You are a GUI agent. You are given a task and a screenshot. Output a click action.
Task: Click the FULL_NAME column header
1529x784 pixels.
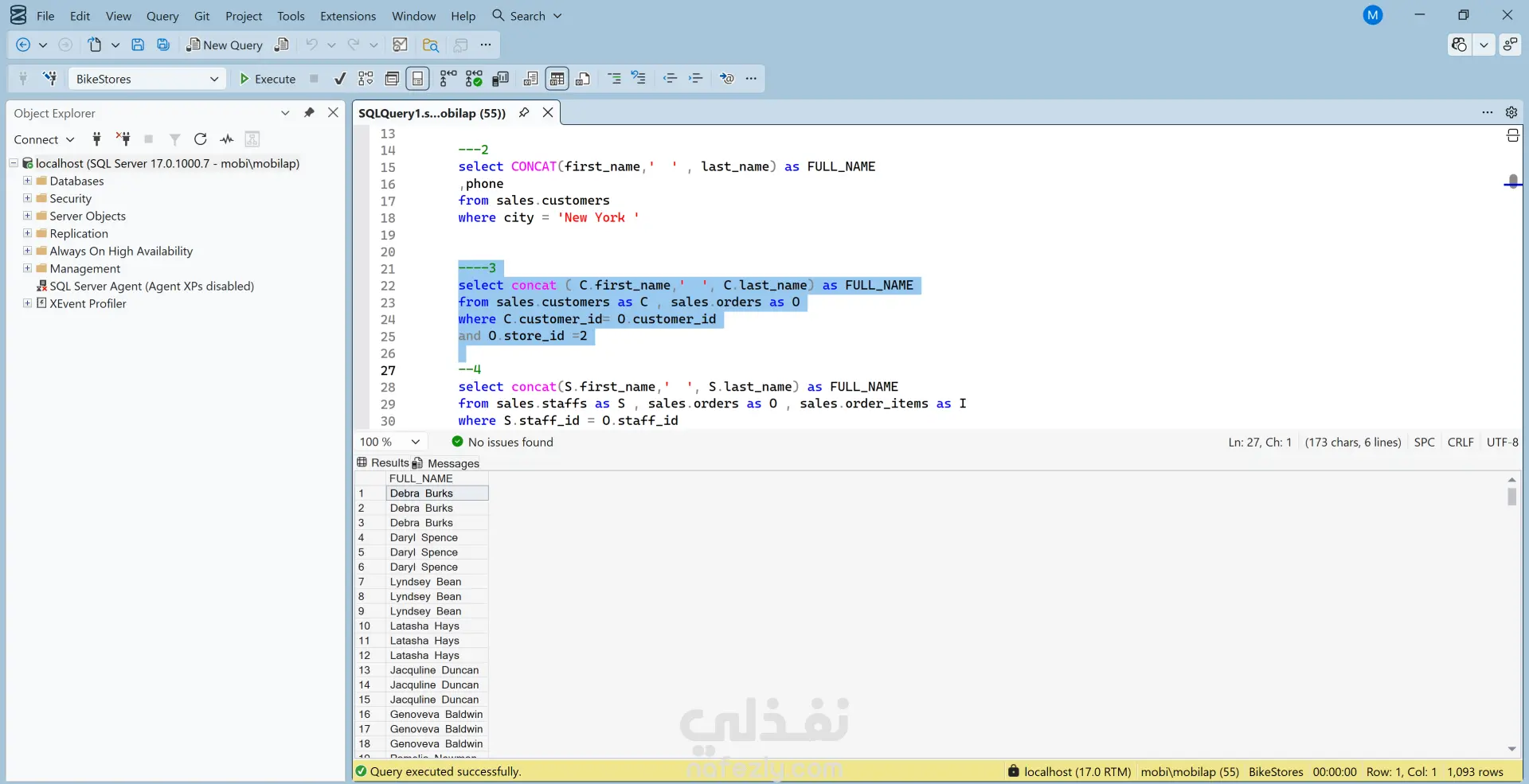coord(437,478)
